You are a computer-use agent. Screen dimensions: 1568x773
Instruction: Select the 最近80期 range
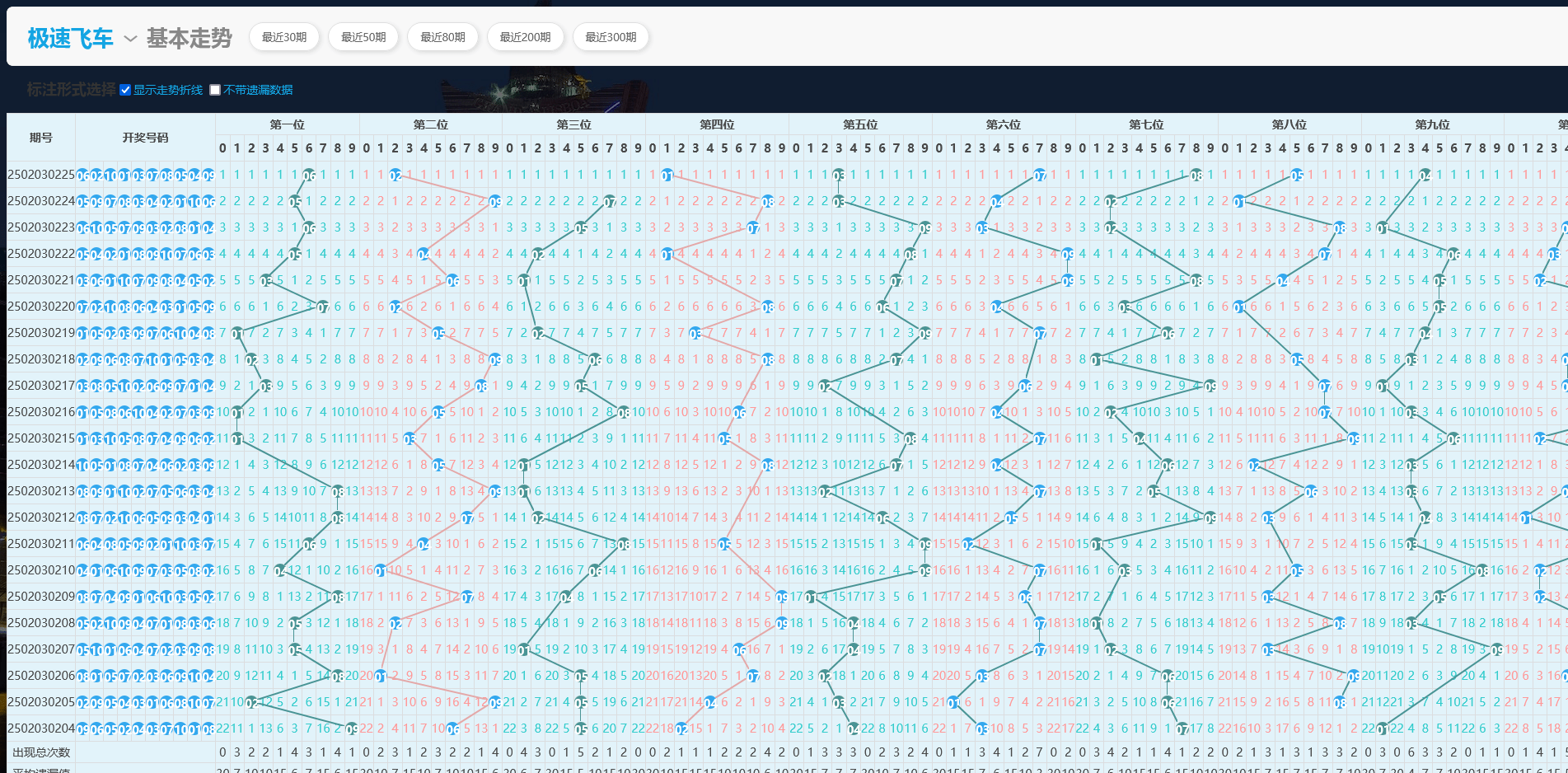coord(442,37)
